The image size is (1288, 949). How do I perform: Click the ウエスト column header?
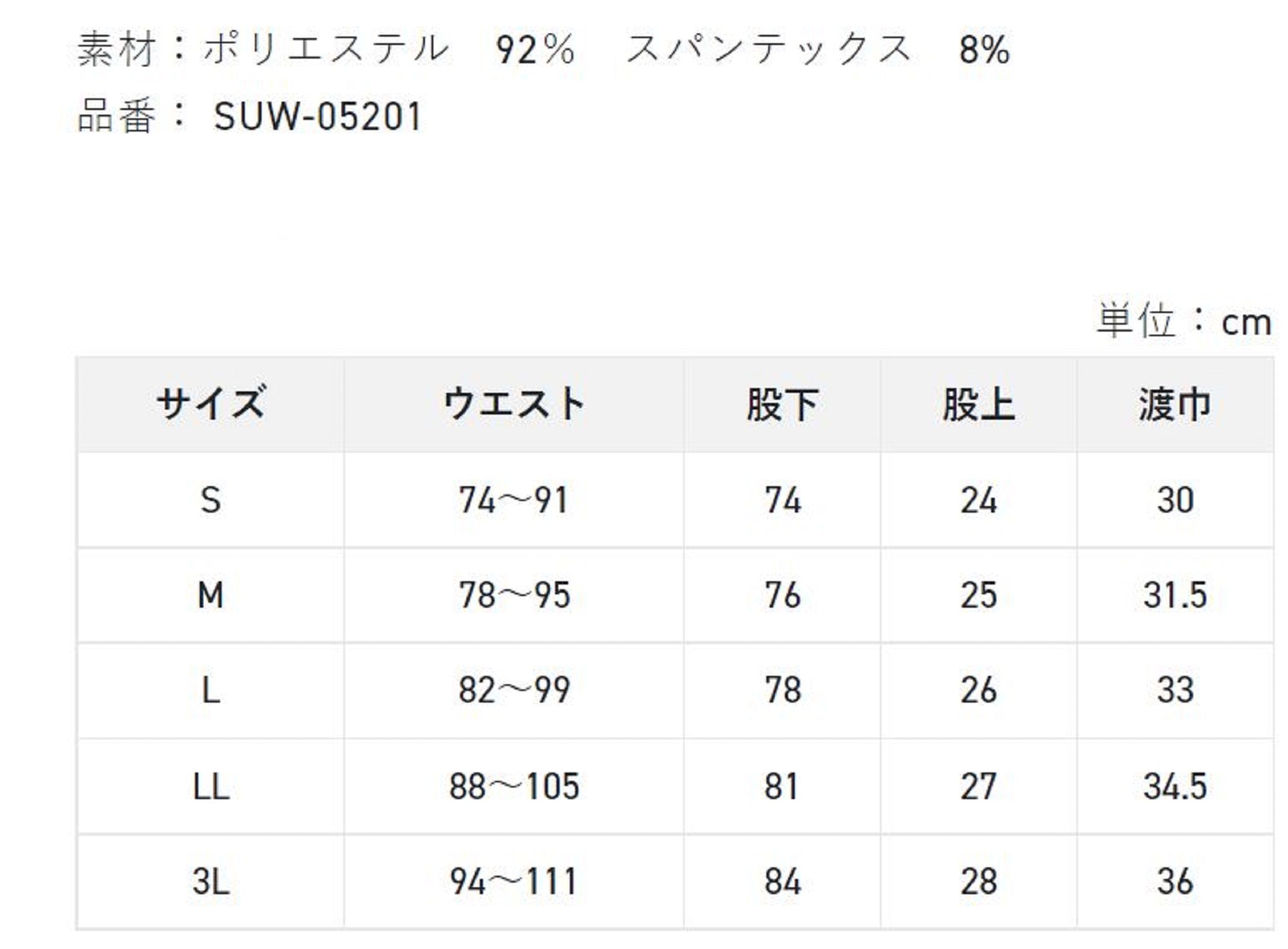(514, 404)
